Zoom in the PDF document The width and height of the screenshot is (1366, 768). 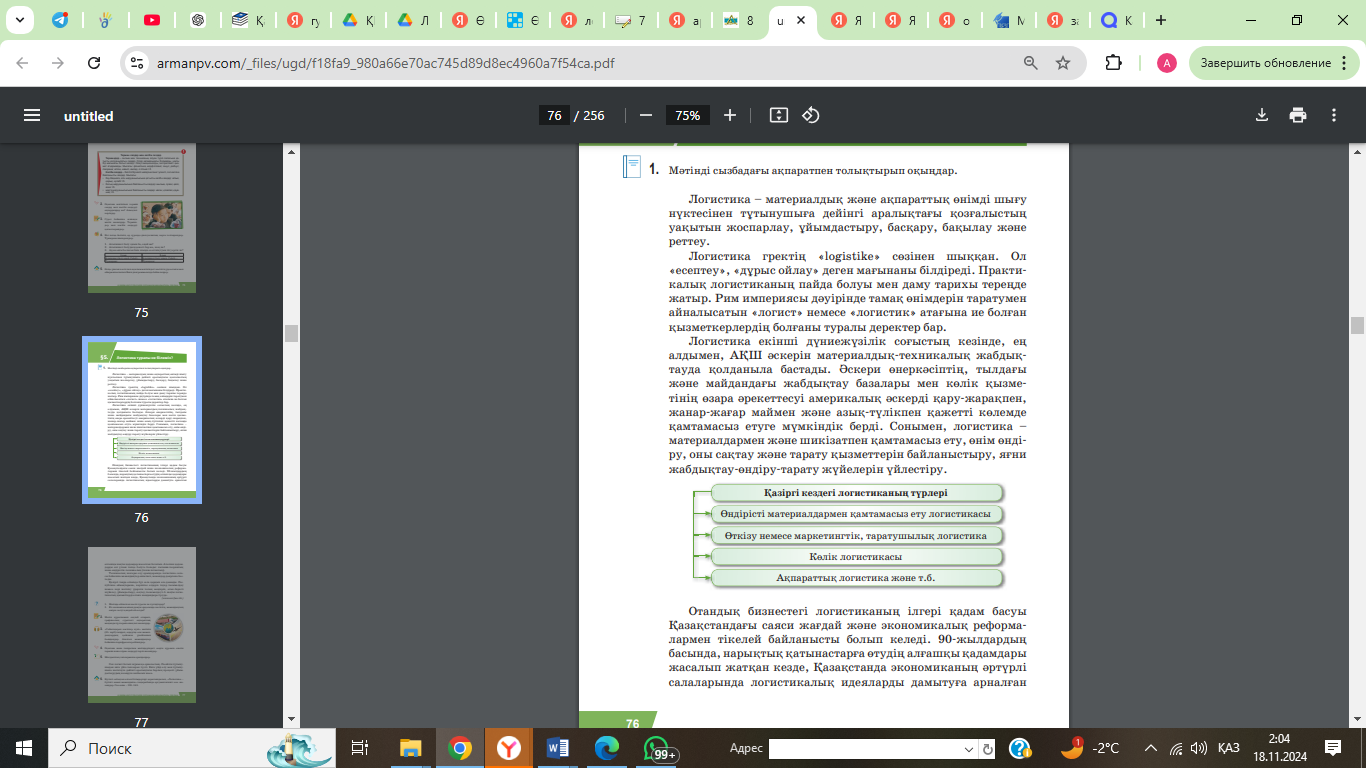(730, 115)
